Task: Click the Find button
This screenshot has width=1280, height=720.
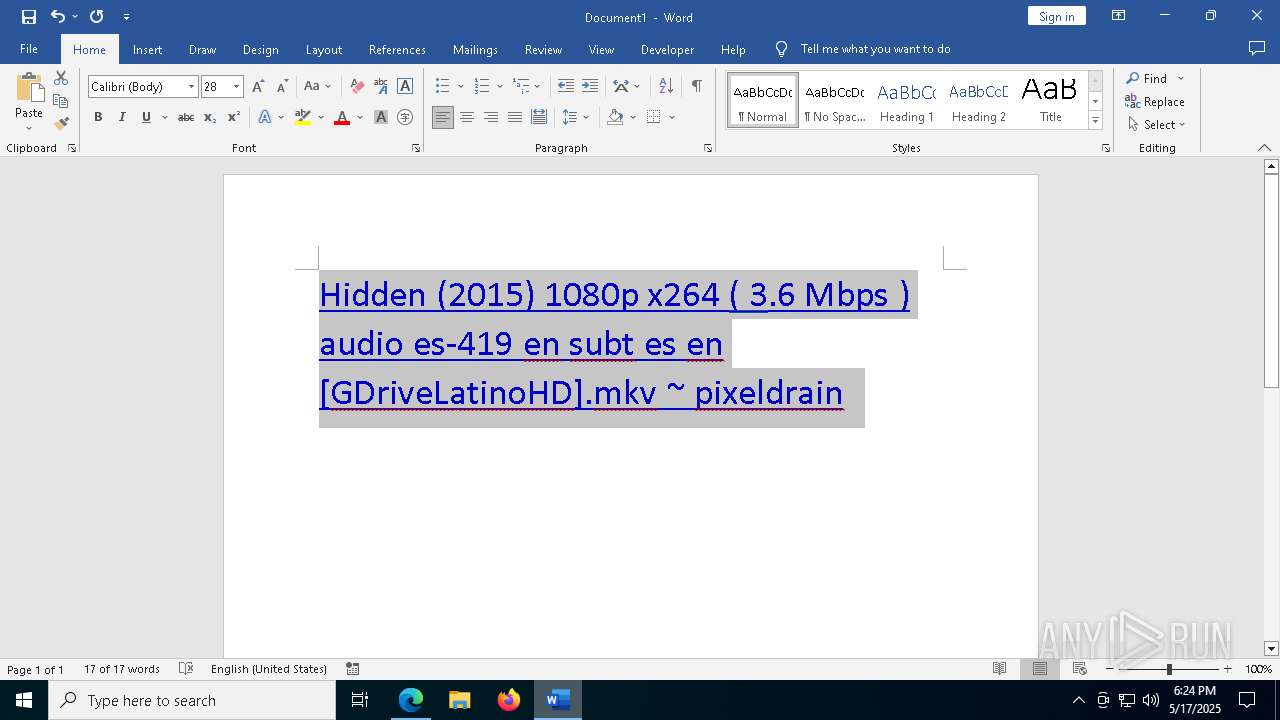Action: (x=1147, y=78)
